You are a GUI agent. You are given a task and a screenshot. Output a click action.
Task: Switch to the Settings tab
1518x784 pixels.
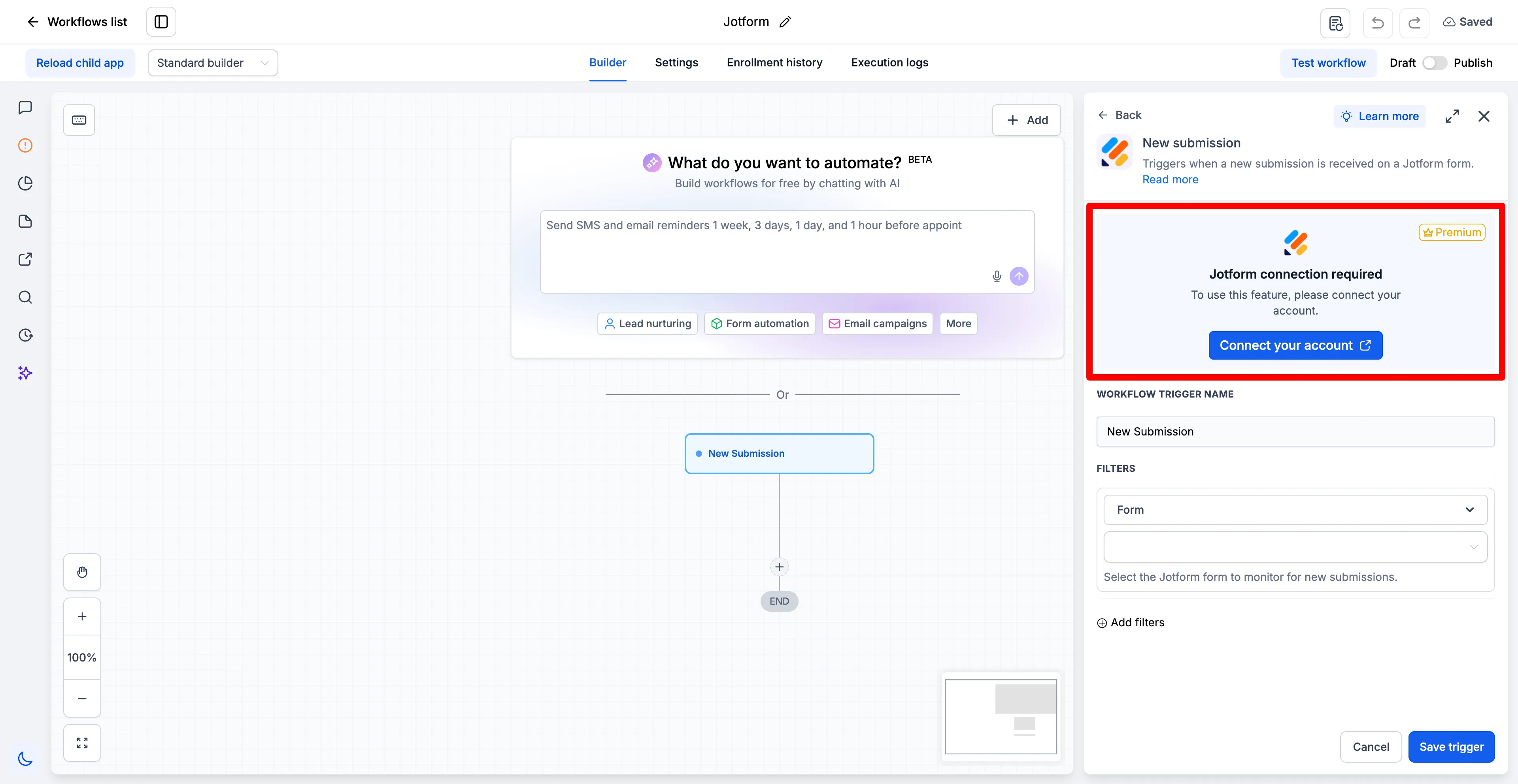tap(676, 62)
